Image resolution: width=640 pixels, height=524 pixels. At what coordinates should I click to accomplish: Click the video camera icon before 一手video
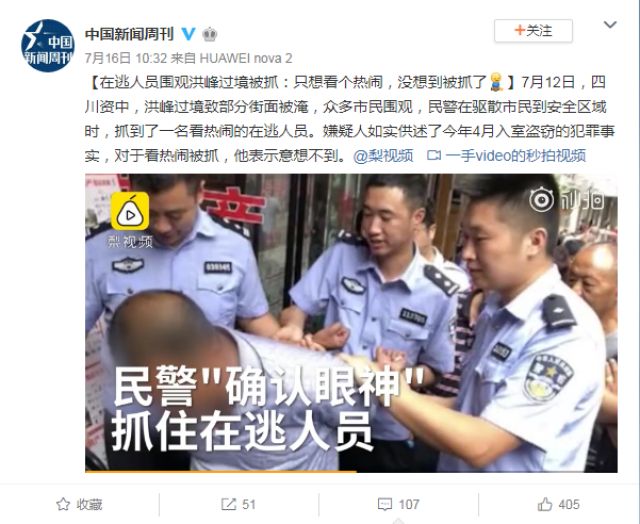coord(433,156)
